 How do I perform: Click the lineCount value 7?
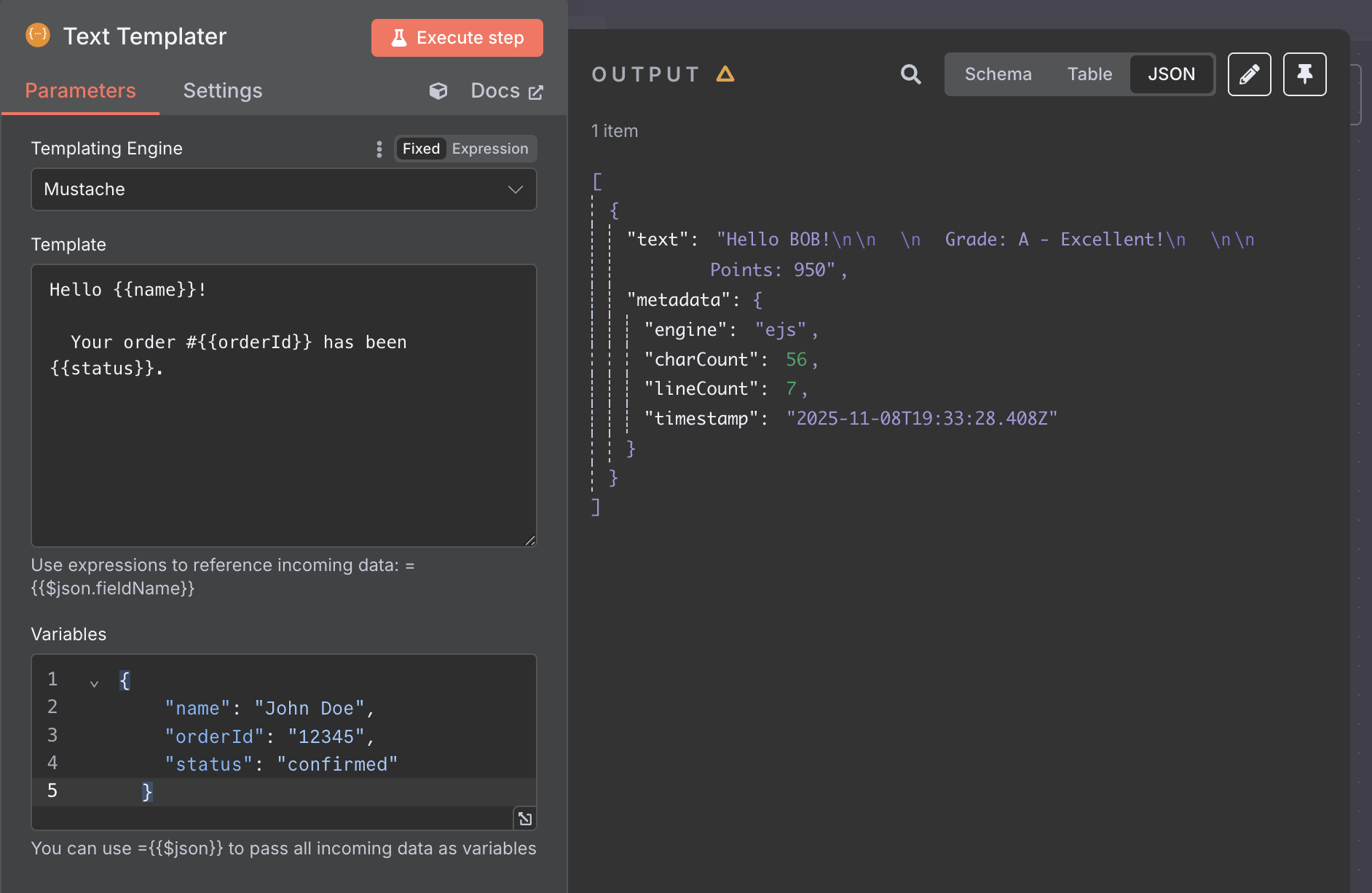click(x=791, y=389)
